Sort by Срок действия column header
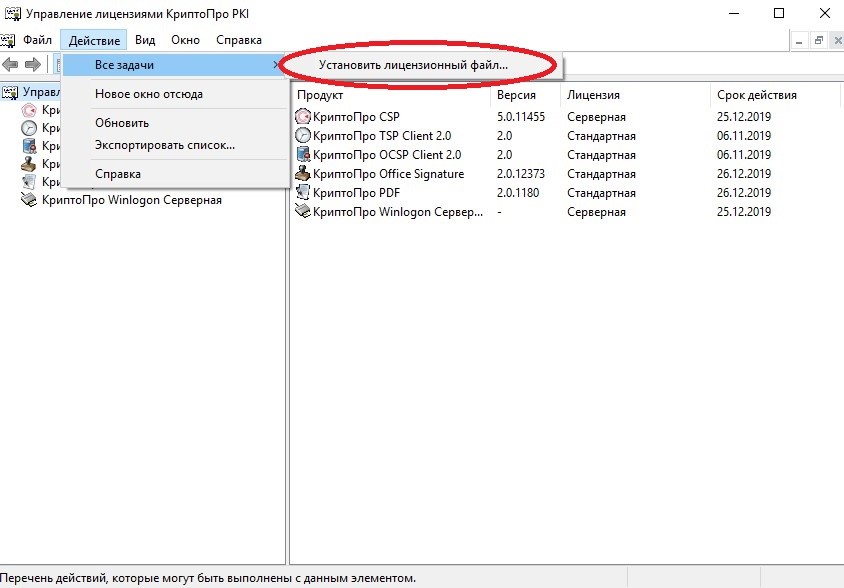This screenshot has height=588, width=844. [775, 95]
